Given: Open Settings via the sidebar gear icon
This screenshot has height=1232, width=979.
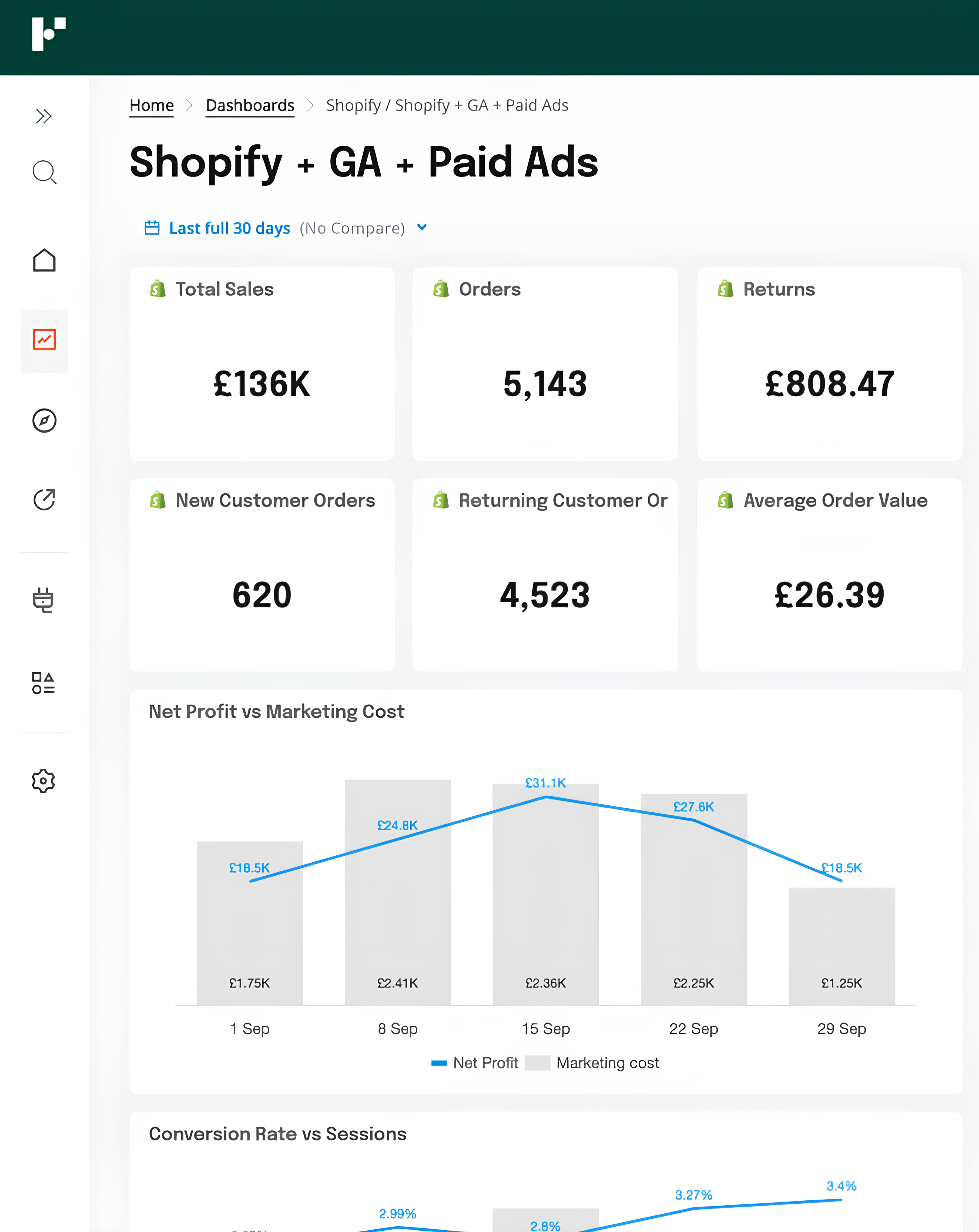Looking at the screenshot, I should tap(43, 781).
